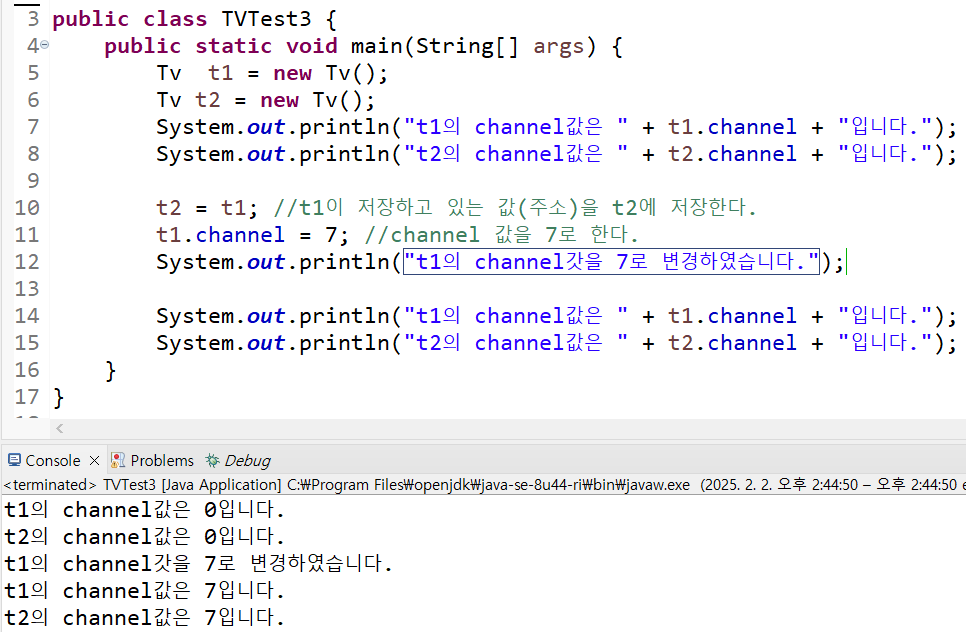This screenshot has width=966, height=632.
Task: Click line number 10 in the gutter
Action: point(27,208)
